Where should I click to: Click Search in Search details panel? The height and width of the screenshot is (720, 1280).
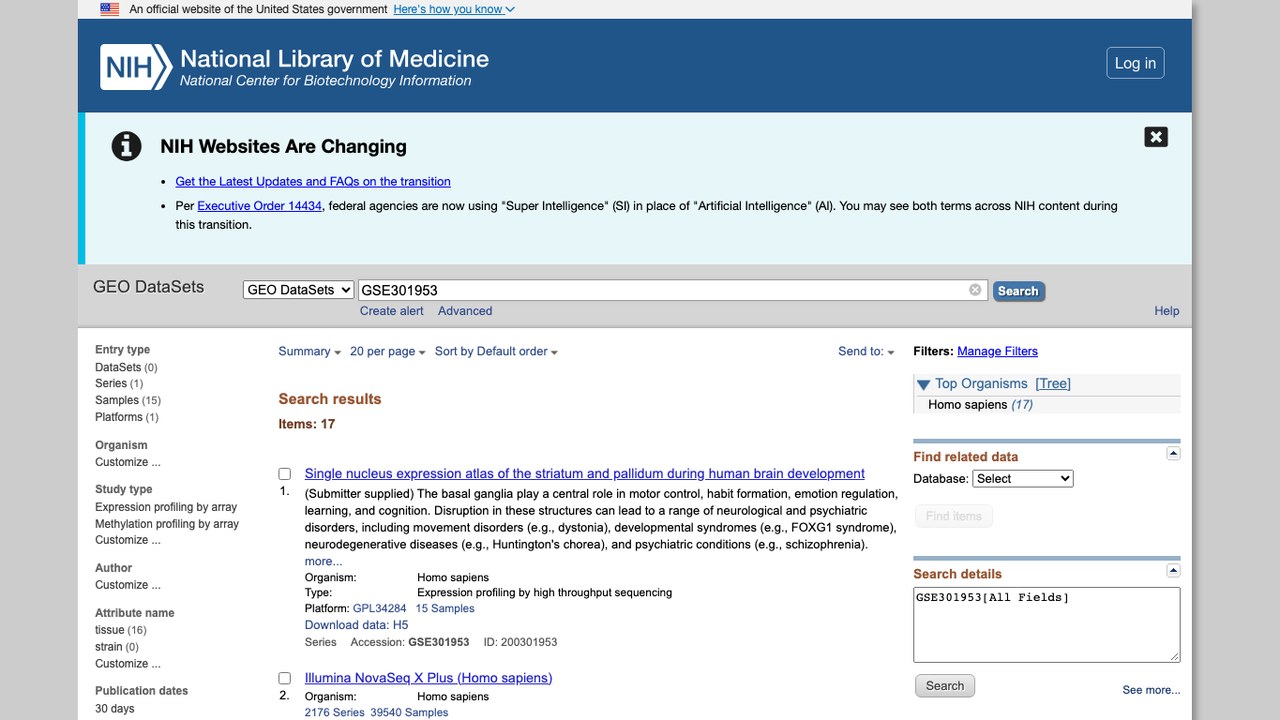click(x=945, y=686)
